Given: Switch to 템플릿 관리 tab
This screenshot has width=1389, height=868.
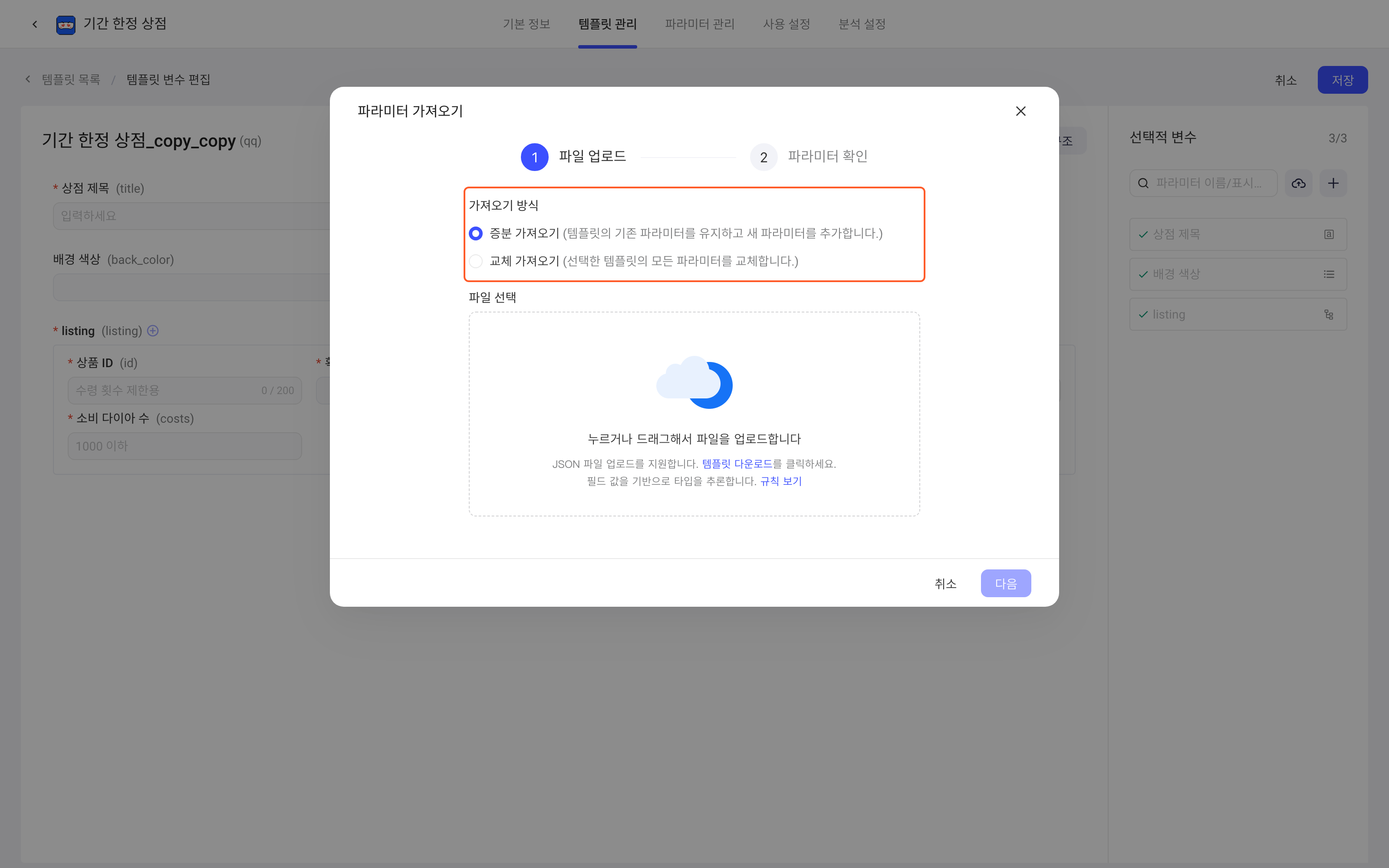Looking at the screenshot, I should coord(607,24).
